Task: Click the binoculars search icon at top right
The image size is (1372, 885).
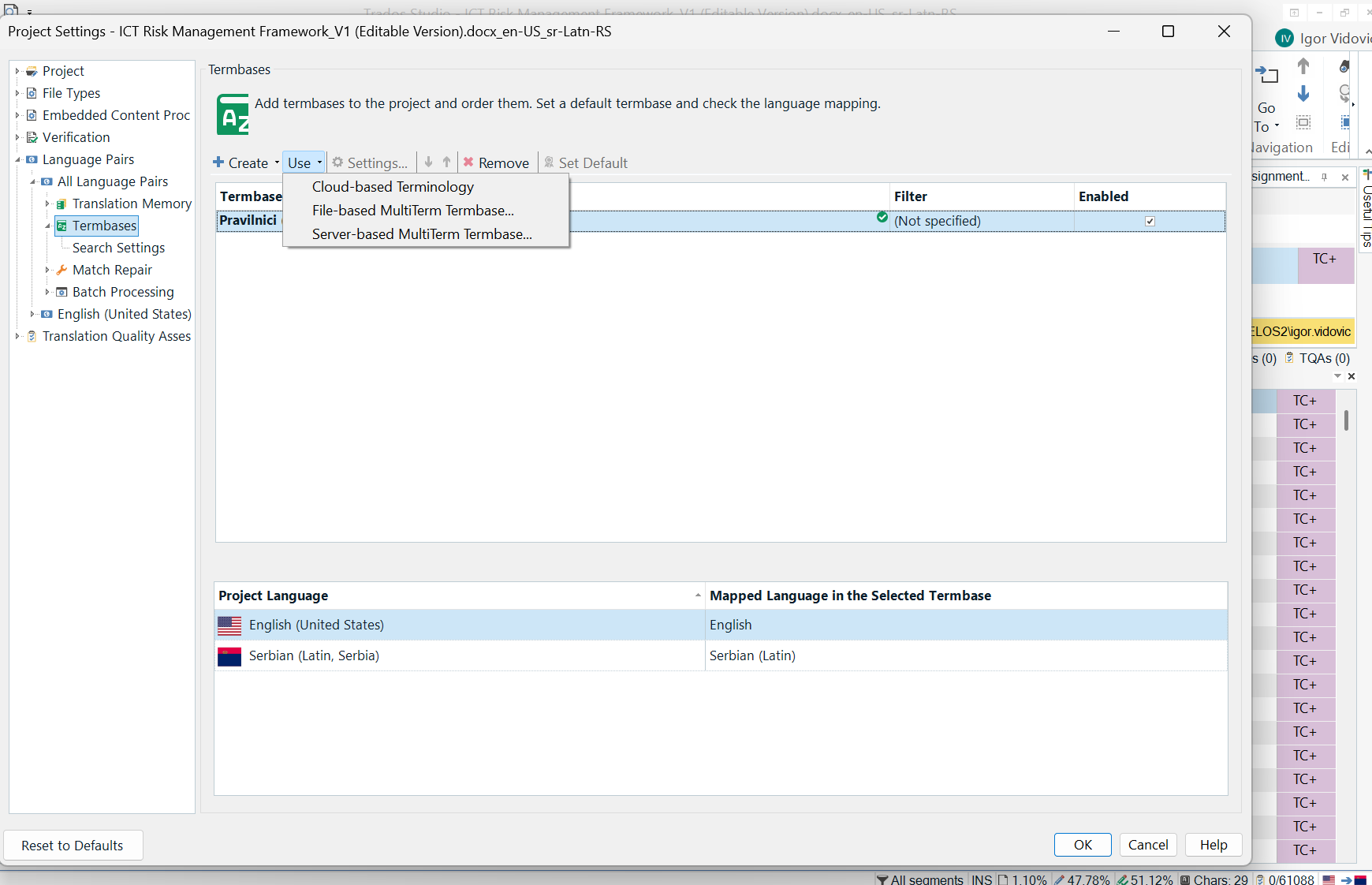Action: [1344, 66]
